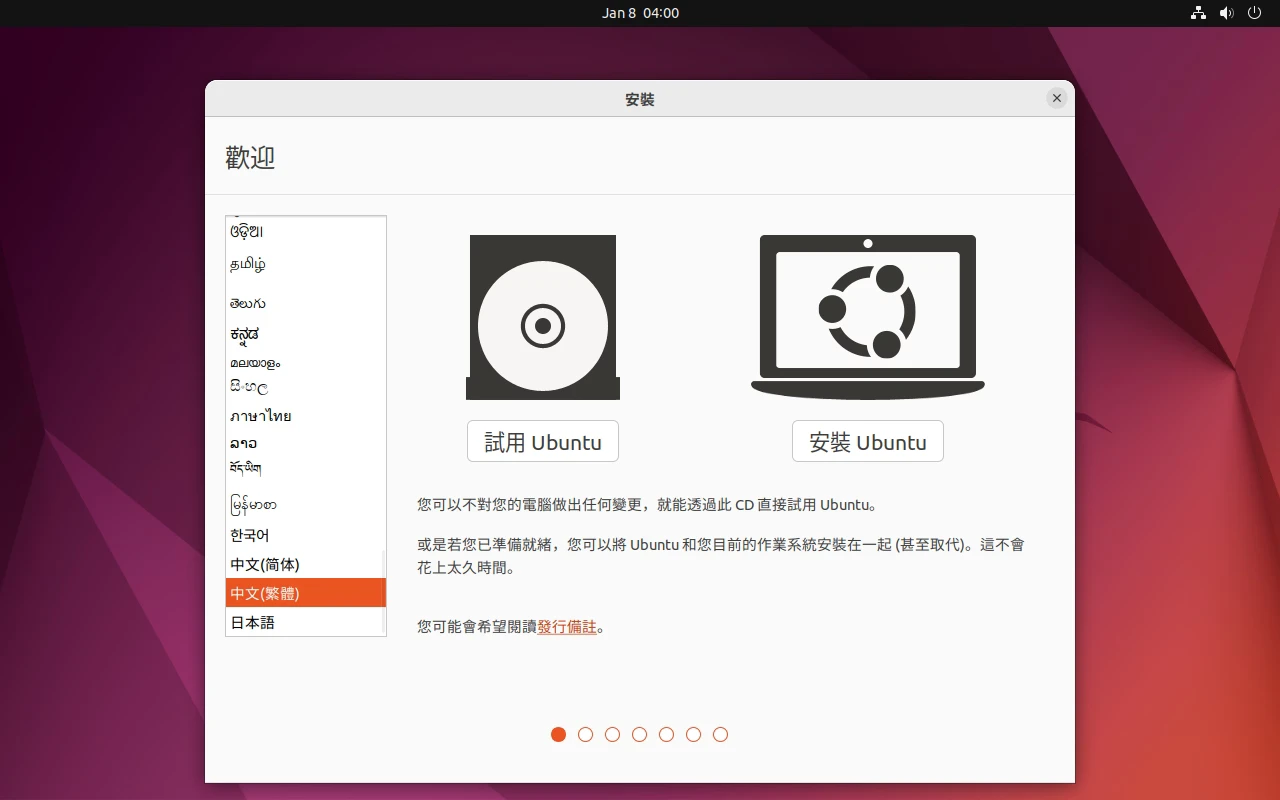Click the language list scrollbar

point(383,590)
